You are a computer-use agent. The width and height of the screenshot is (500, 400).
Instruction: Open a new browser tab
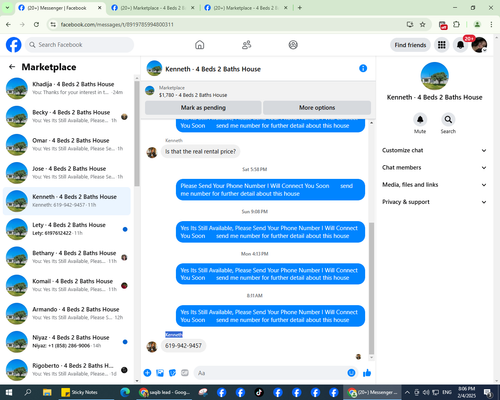click(300, 8)
